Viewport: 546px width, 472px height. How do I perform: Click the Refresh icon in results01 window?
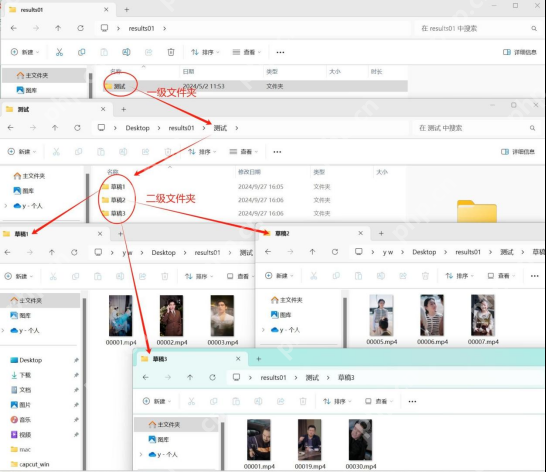[80, 28]
